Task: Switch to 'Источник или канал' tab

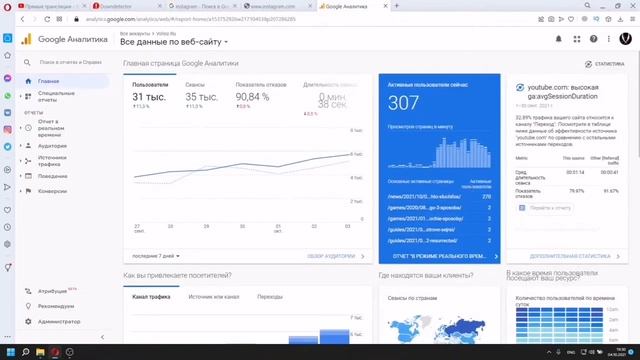Action: pos(214,297)
